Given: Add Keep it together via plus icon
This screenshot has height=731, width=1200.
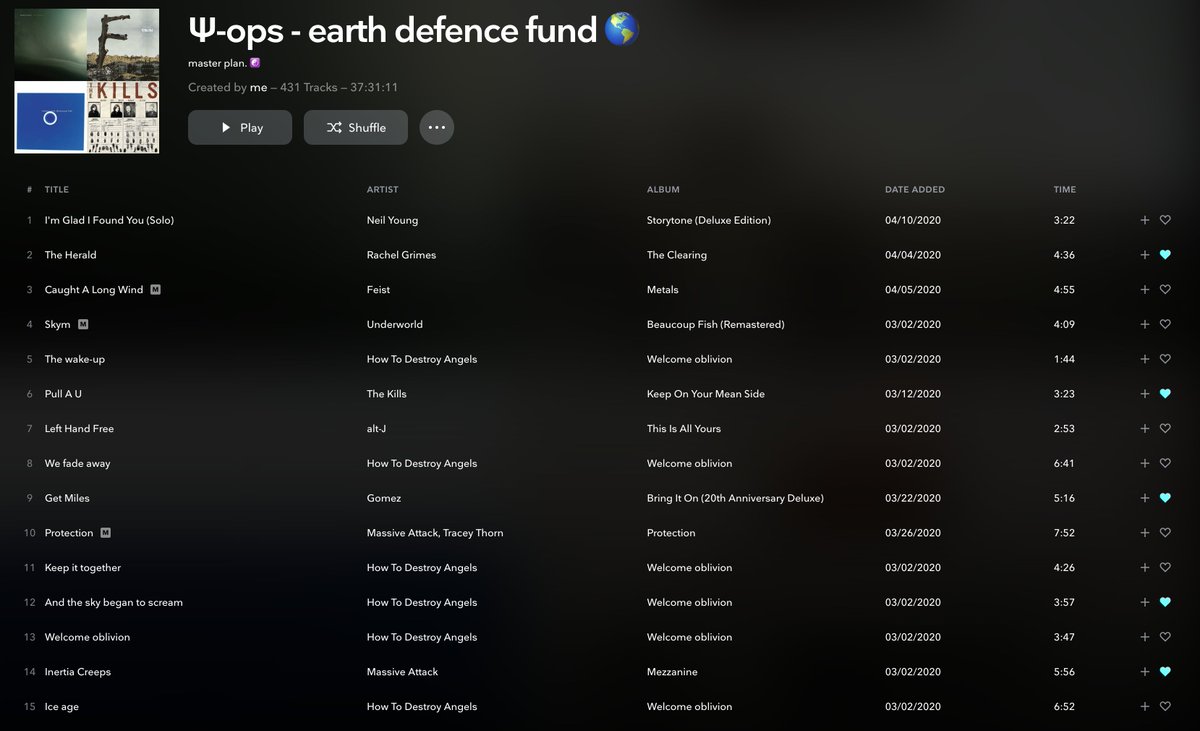Looking at the screenshot, I should coord(1144,568).
